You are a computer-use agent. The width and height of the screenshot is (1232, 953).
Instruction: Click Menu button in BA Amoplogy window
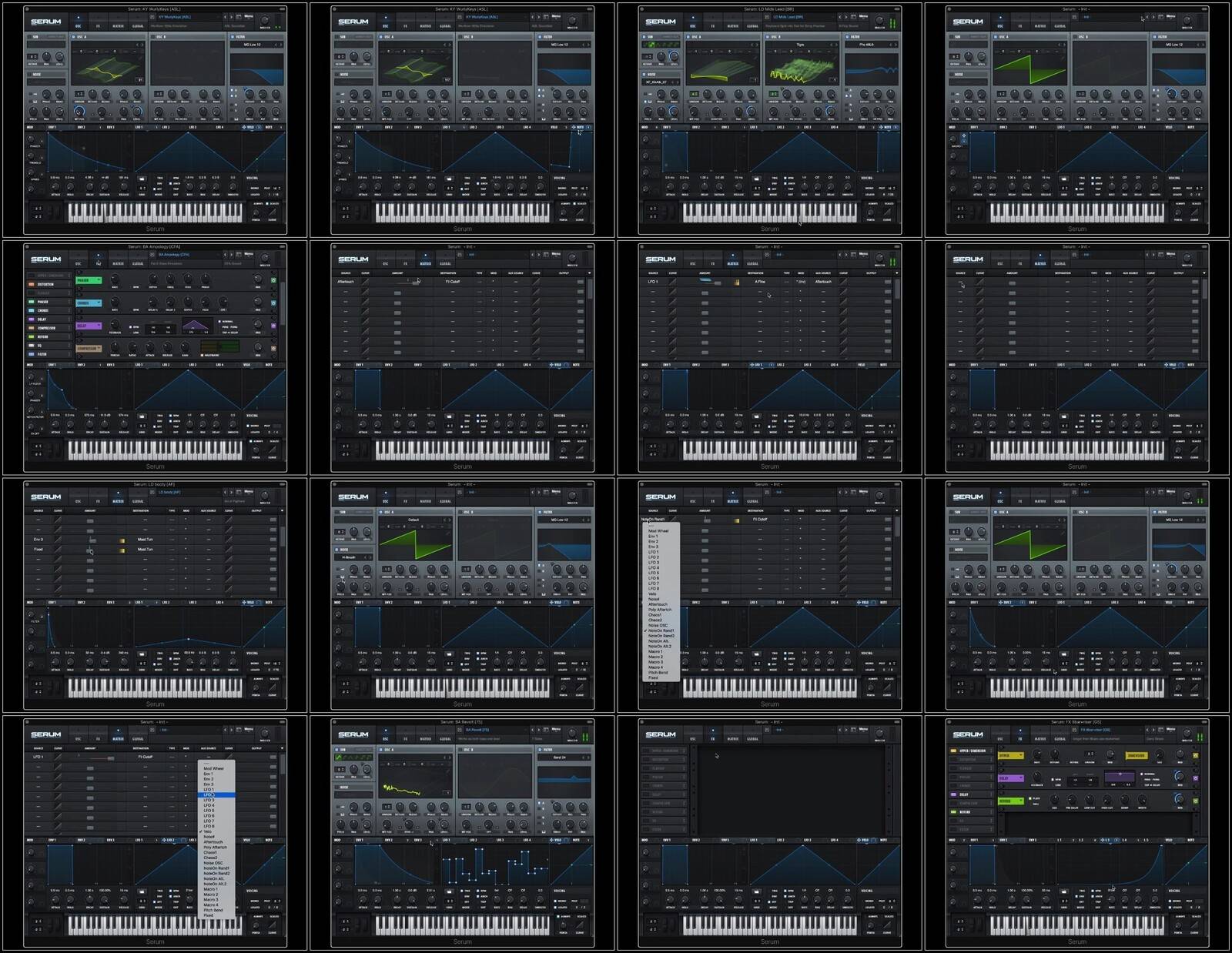coord(248,254)
